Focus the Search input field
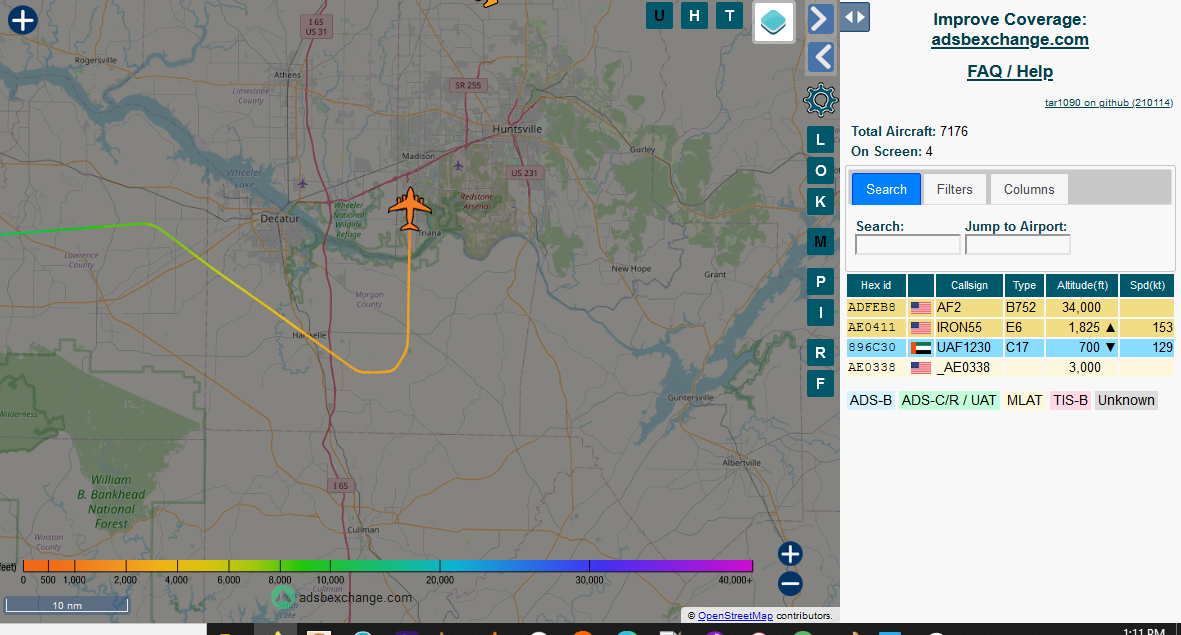1181x635 pixels. (908, 245)
